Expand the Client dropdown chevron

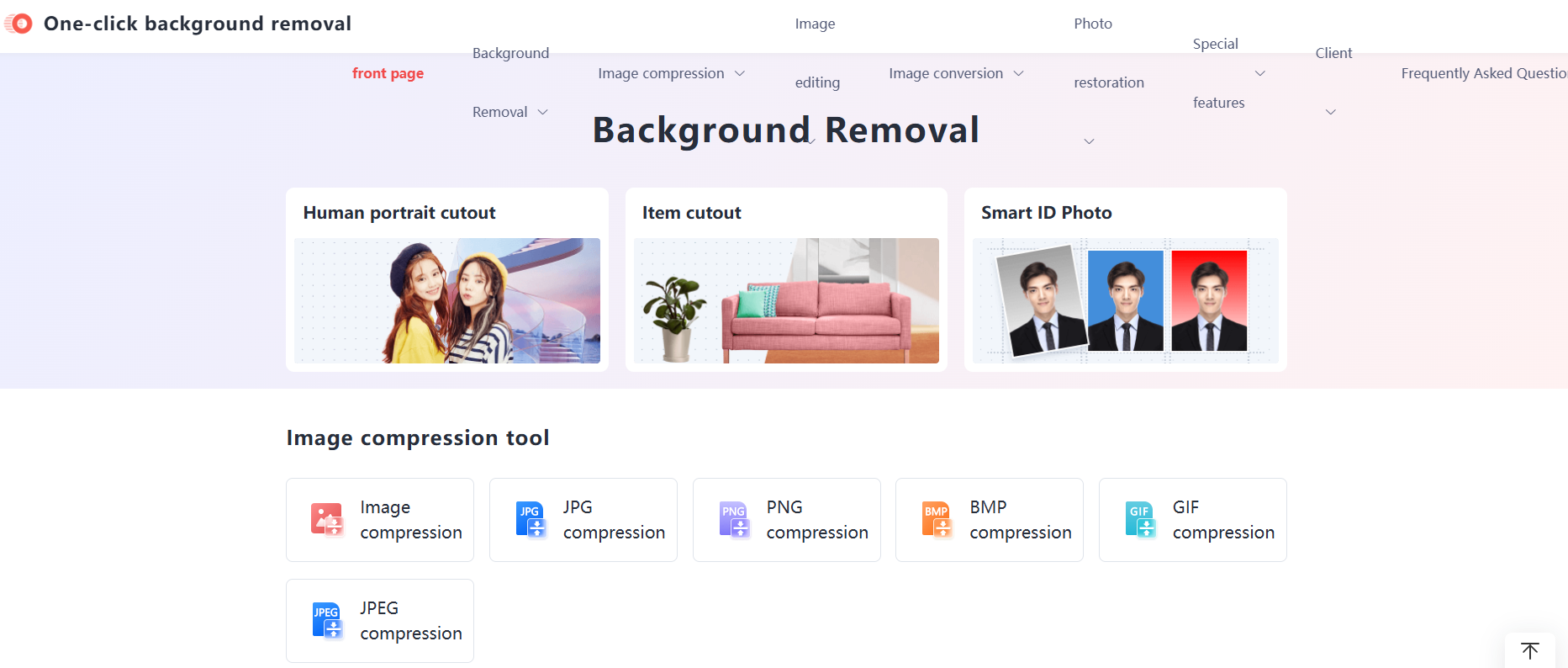(1331, 112)
